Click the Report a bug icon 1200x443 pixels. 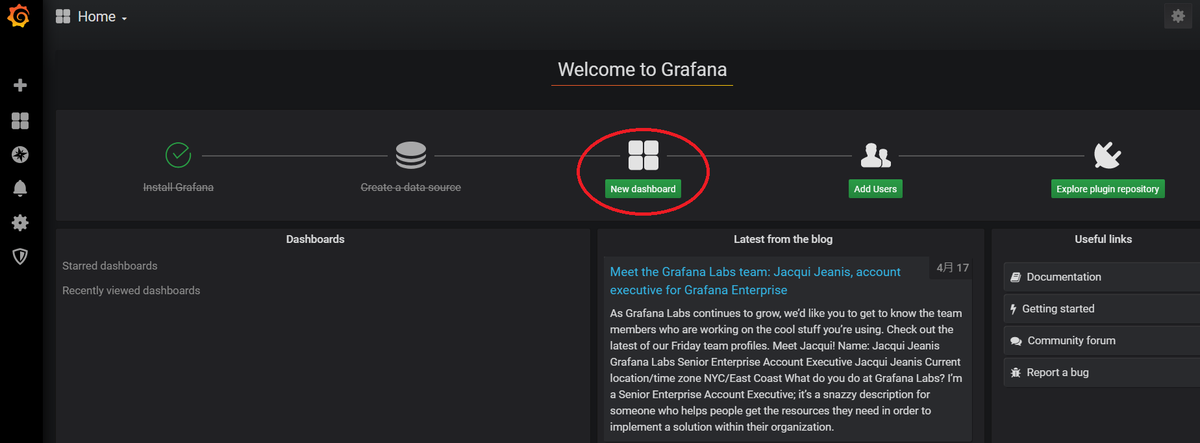[1016, 373]
